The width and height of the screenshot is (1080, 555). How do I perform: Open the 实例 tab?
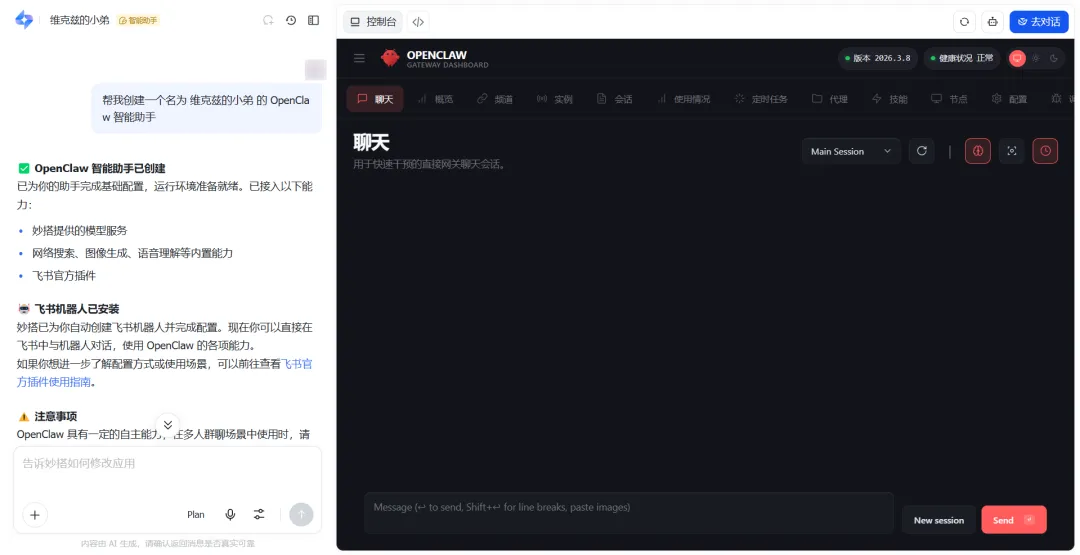click(554, 99)
